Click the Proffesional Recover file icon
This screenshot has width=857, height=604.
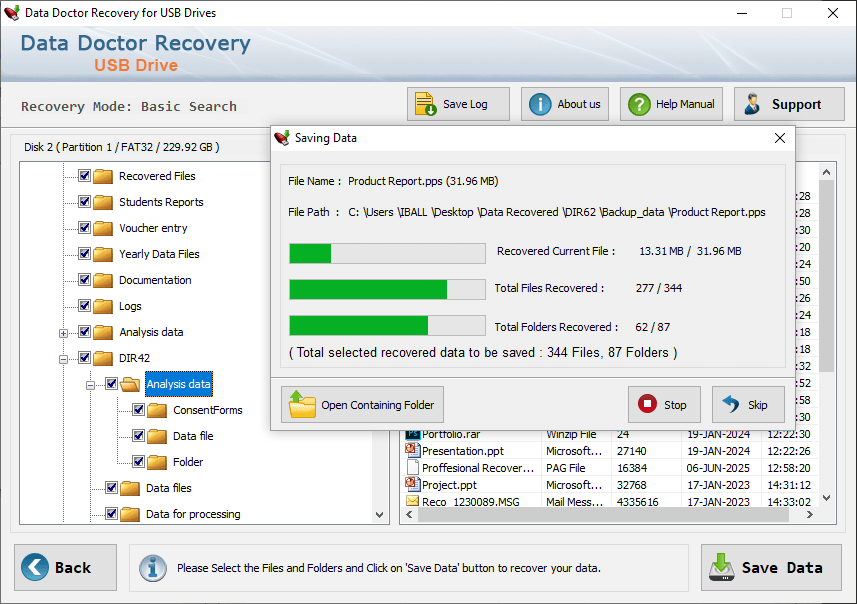click(413, 467)
